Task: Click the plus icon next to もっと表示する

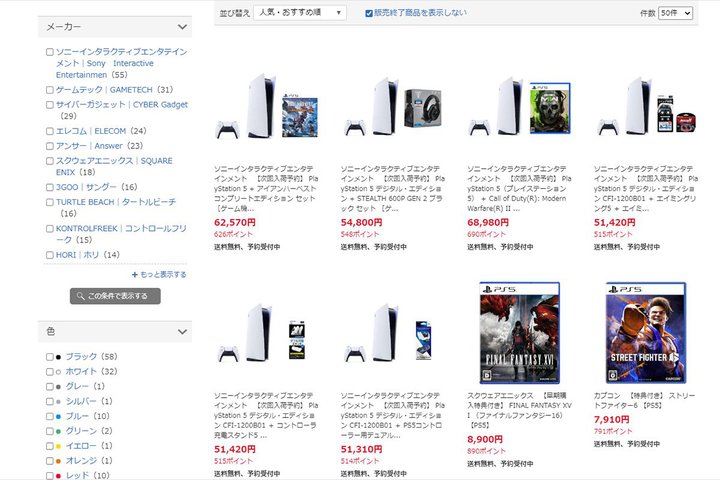Action: [x=135, y=275]
